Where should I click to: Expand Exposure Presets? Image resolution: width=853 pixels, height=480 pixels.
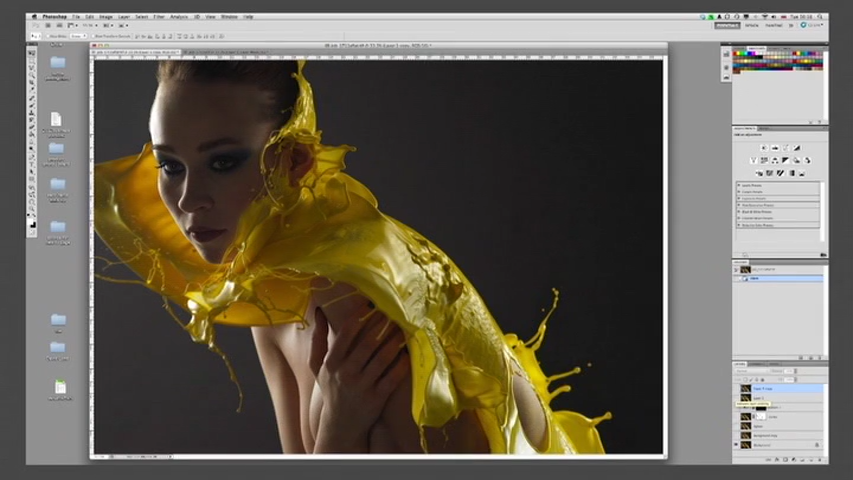click(x=739, y=199)
